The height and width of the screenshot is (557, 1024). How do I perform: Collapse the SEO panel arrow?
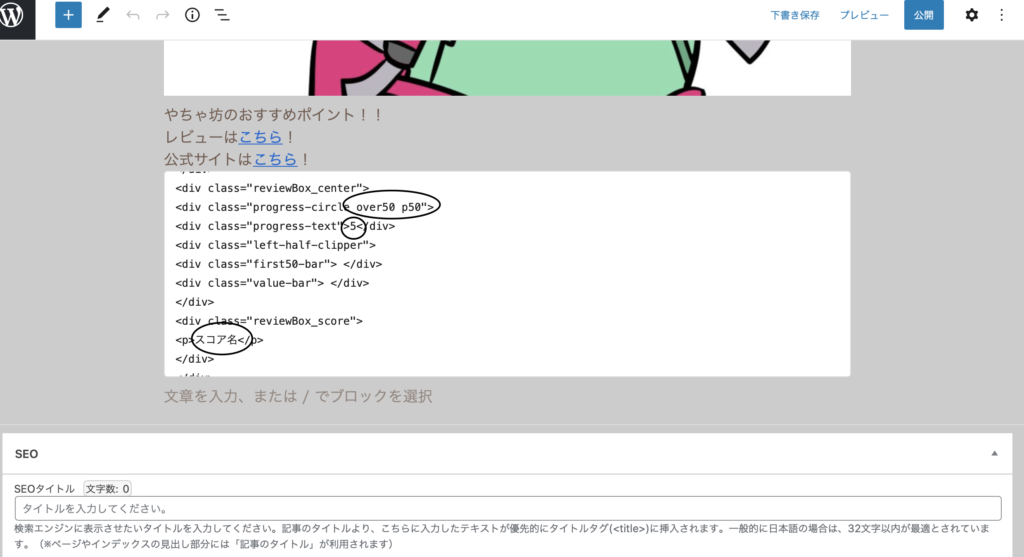[995, 453]
